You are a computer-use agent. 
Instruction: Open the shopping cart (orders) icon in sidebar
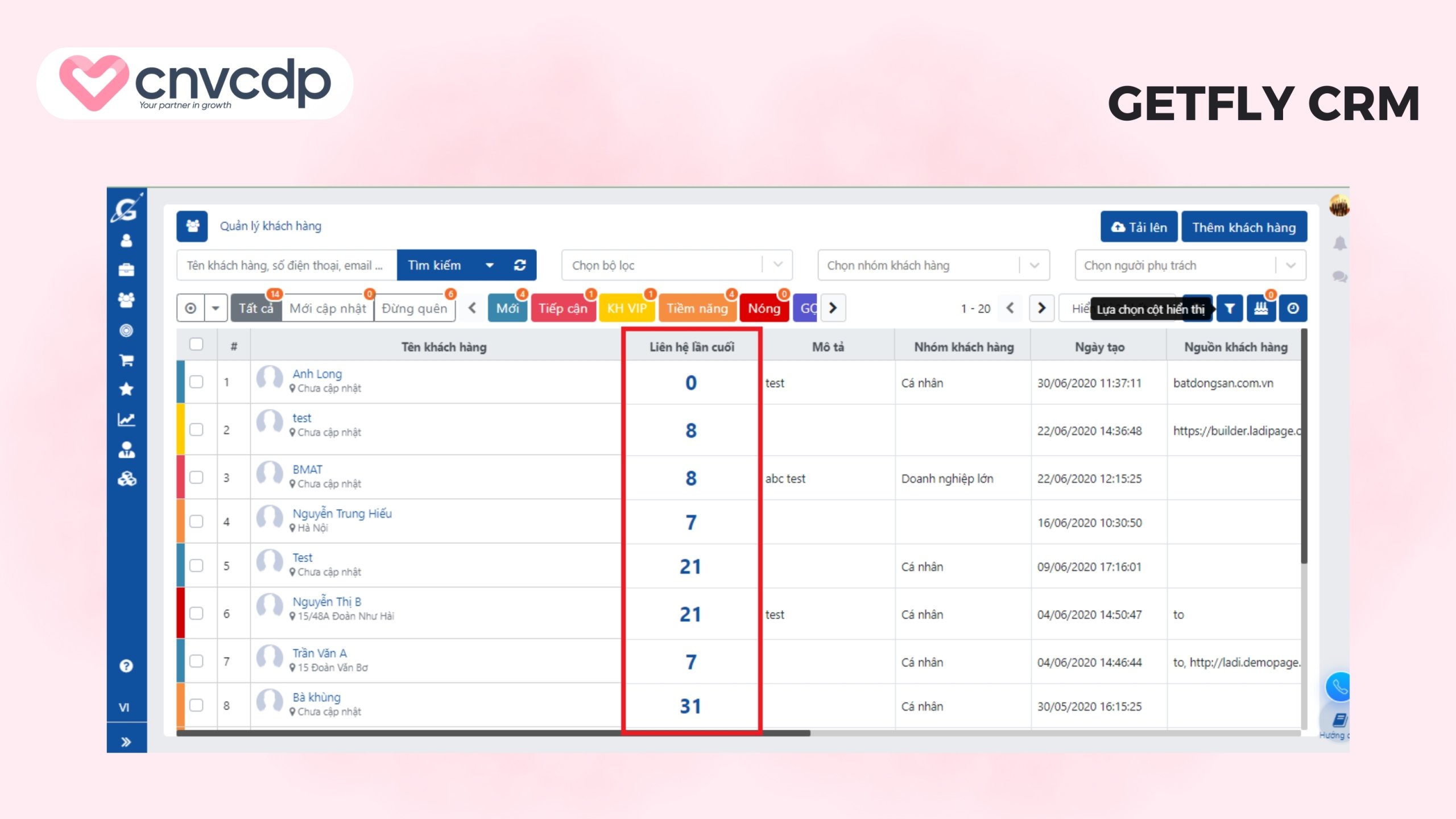click(126, 360)
